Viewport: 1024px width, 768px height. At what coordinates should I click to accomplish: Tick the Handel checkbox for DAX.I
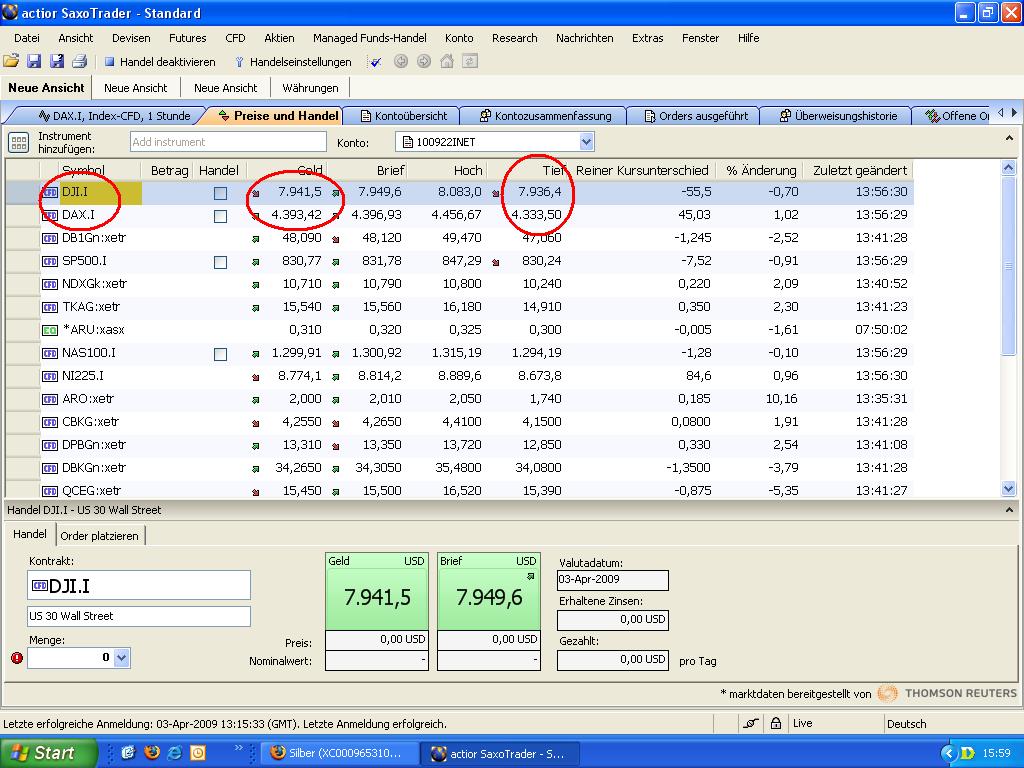point(221,216)
